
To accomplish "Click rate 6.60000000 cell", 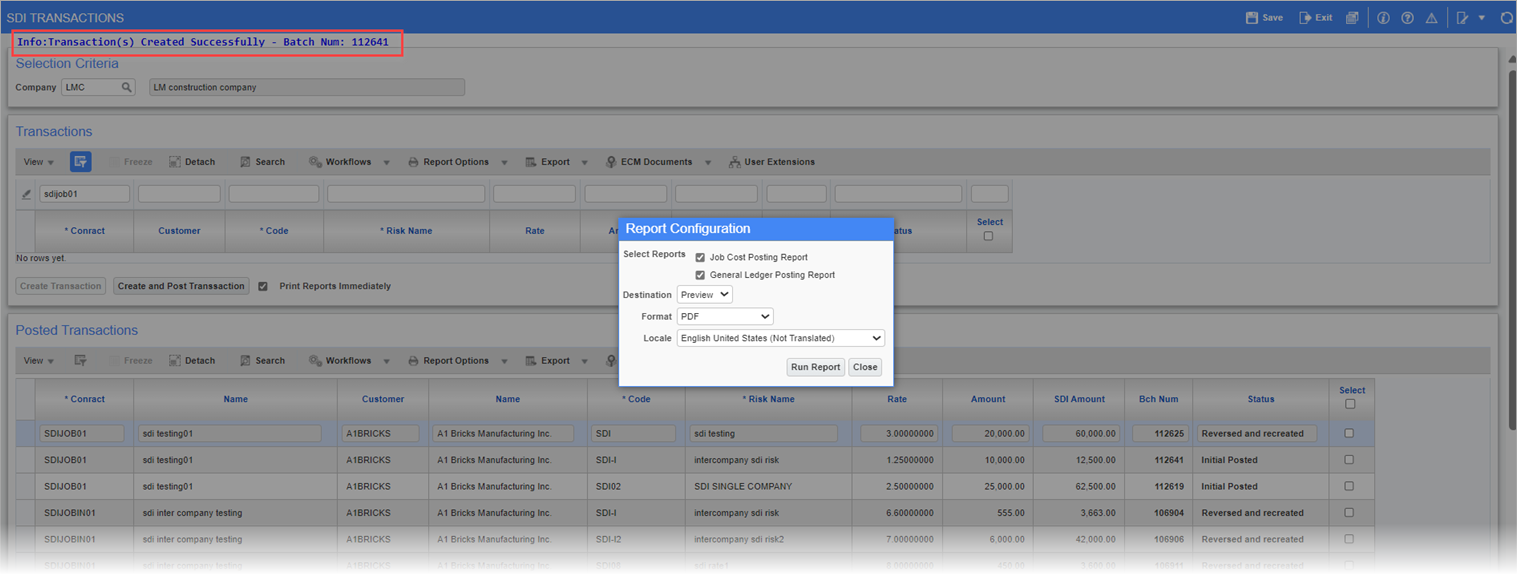I will pos(897,513).
